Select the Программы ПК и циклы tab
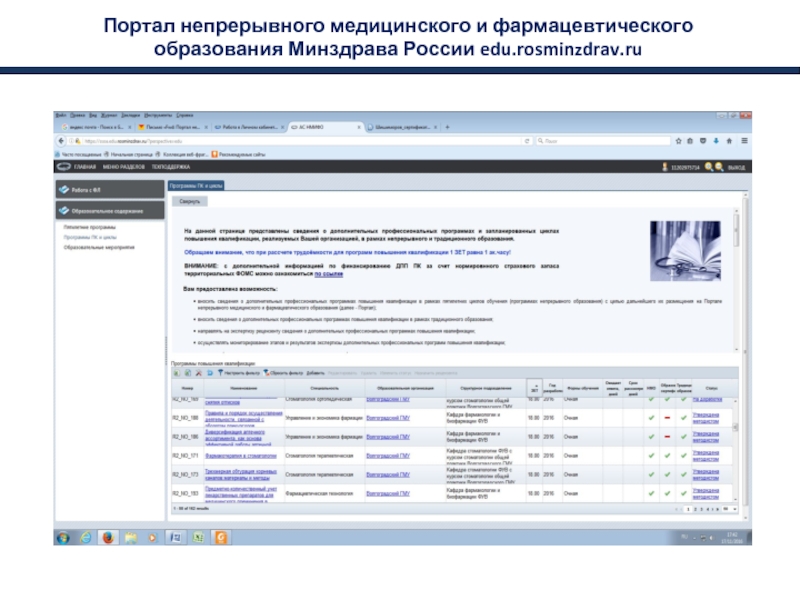 click(x=196, y=186)
